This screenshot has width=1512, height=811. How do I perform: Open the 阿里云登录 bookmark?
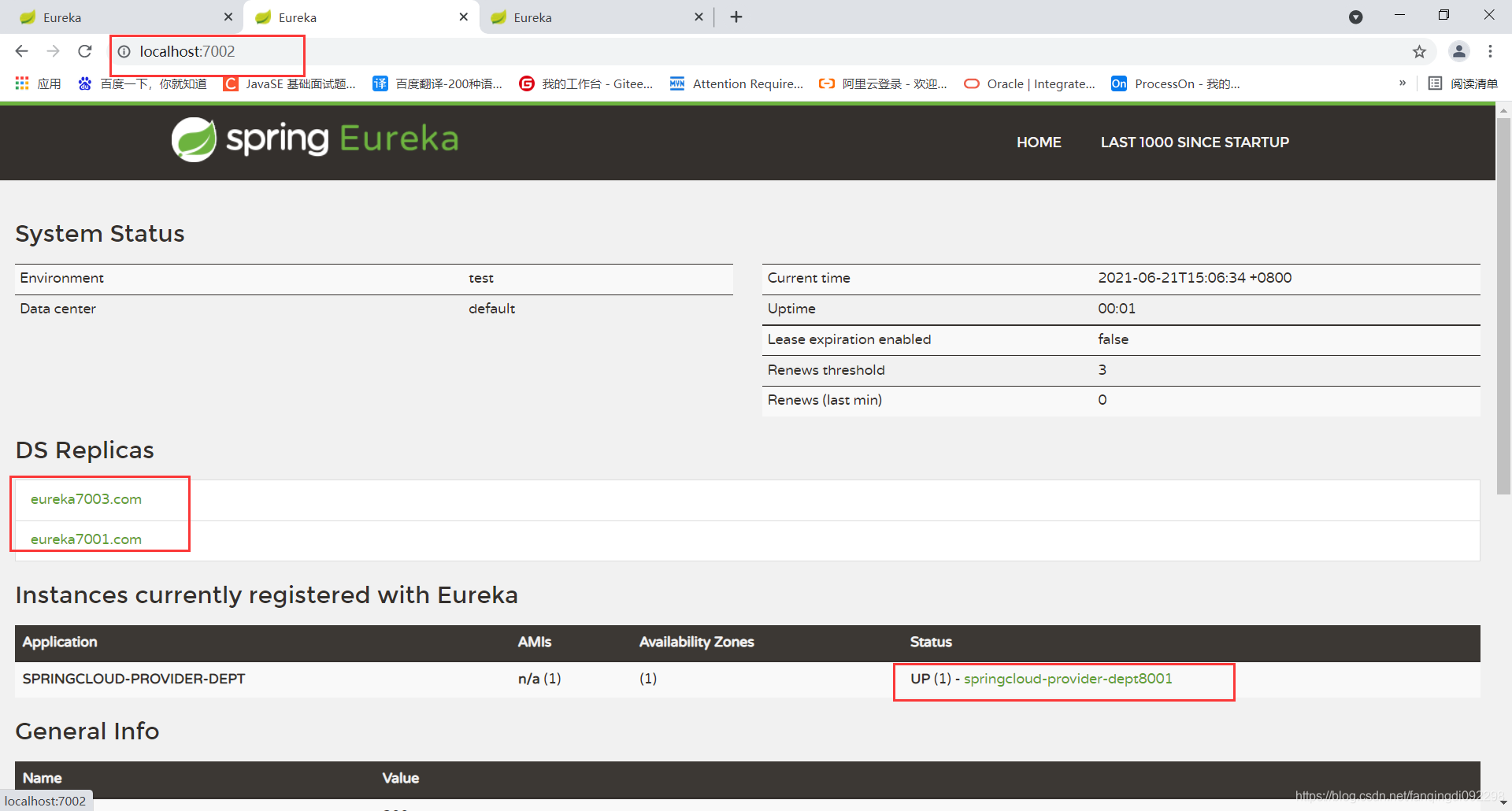pos(883,83)
